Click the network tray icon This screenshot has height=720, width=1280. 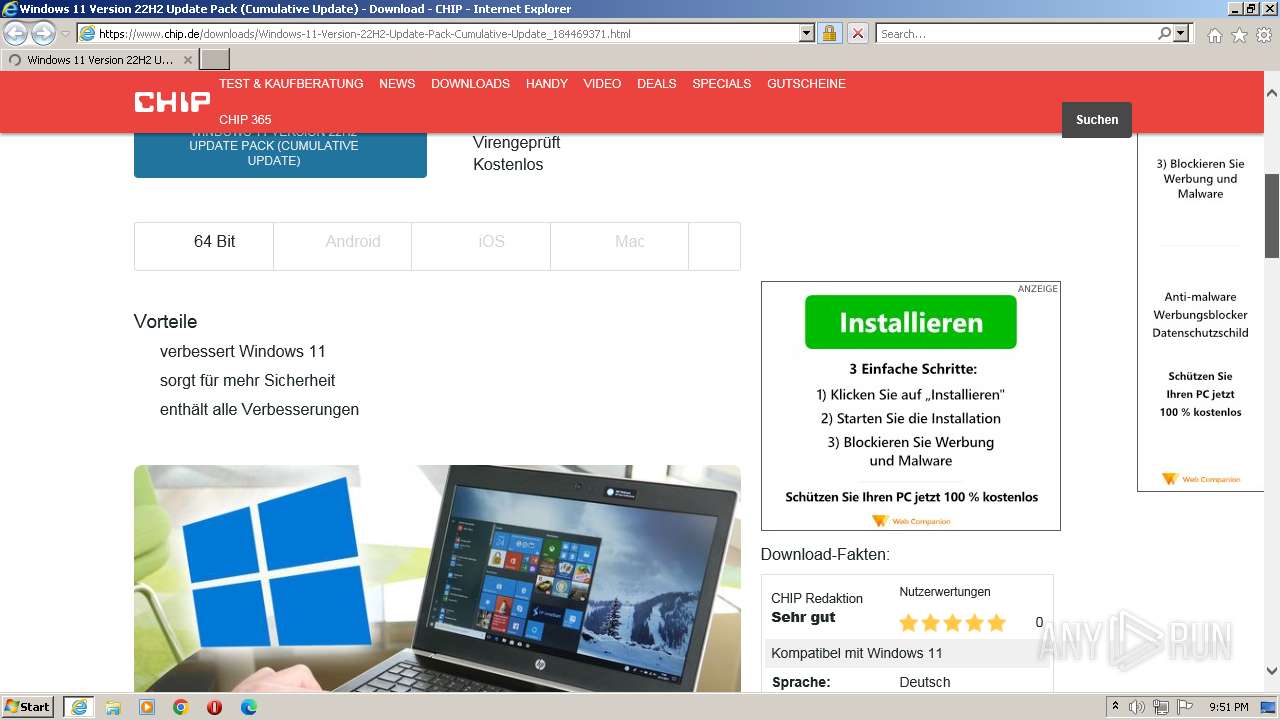point(1162,707)
